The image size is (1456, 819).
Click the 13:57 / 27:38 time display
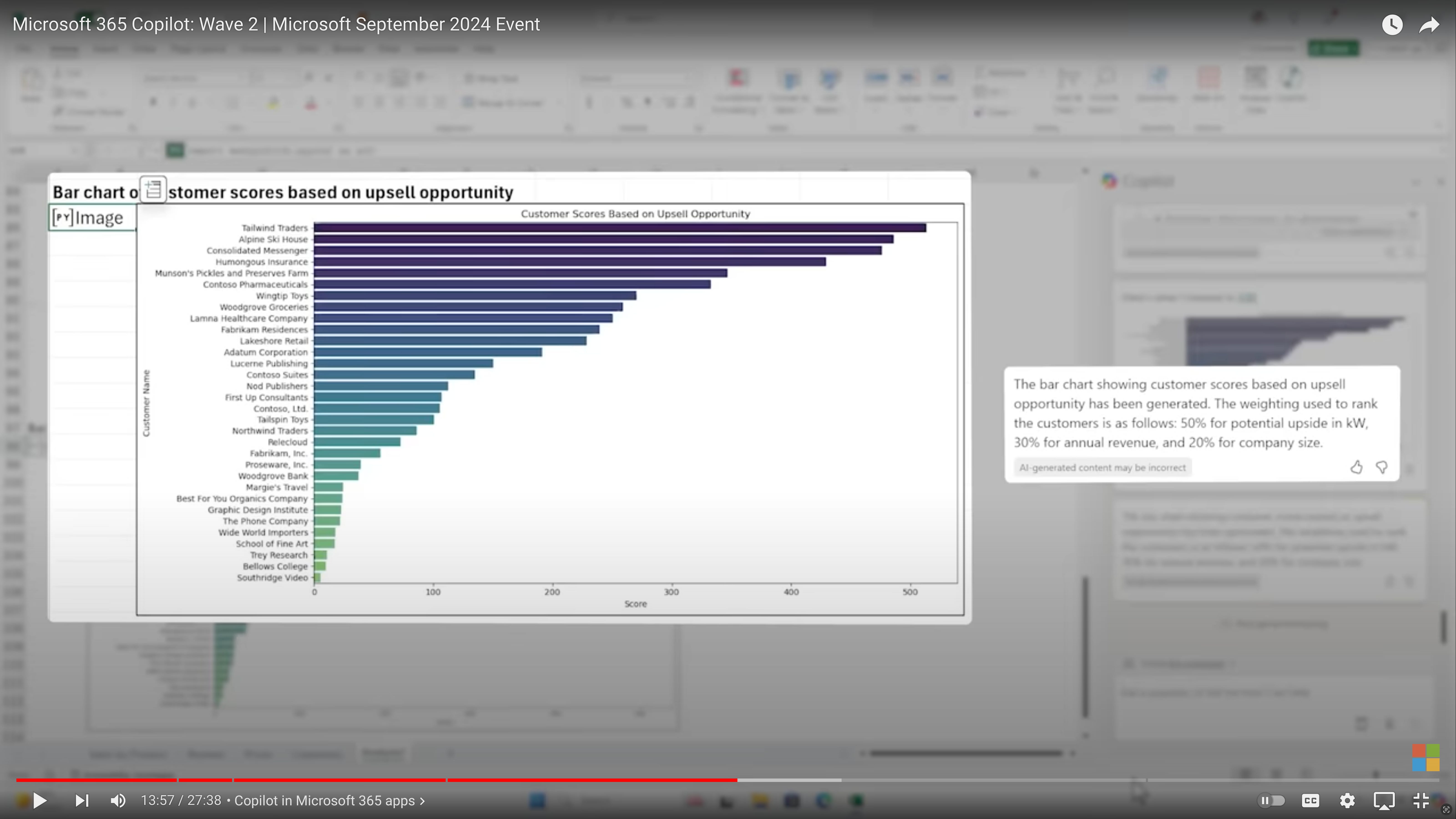(181, 800)
